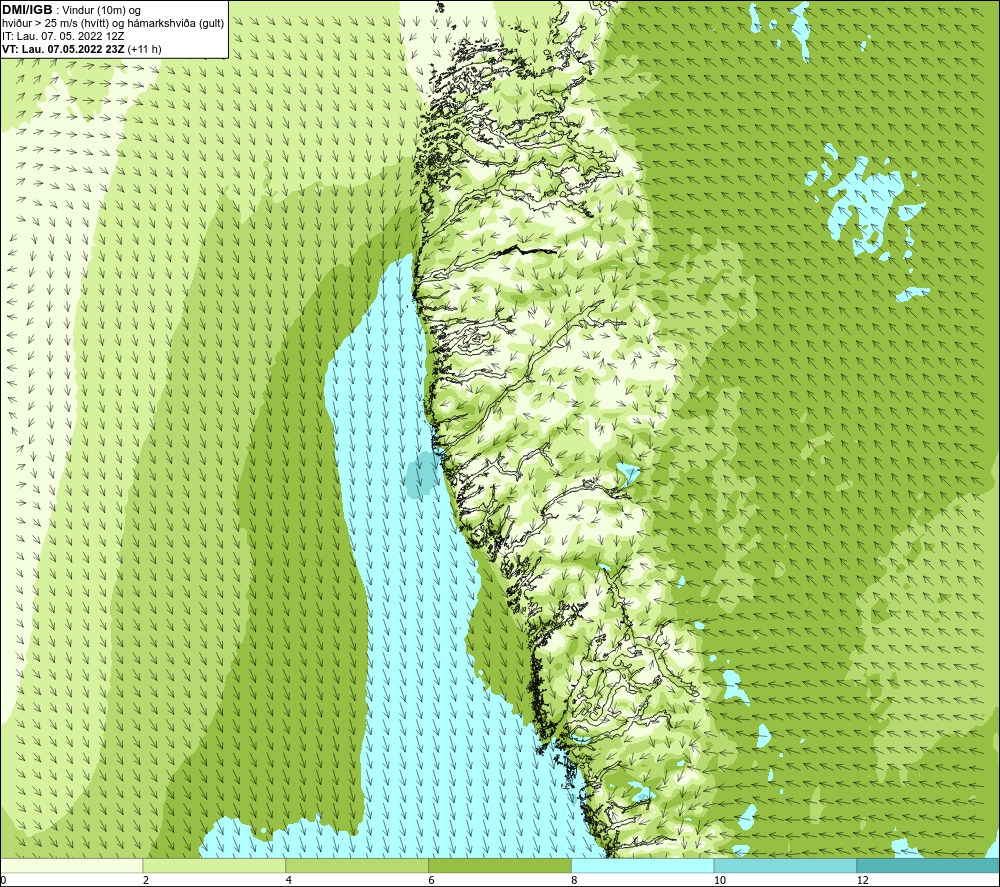Click the legend scale value 4
This screenshot has height=887, width=1000.
click(289, 880)
